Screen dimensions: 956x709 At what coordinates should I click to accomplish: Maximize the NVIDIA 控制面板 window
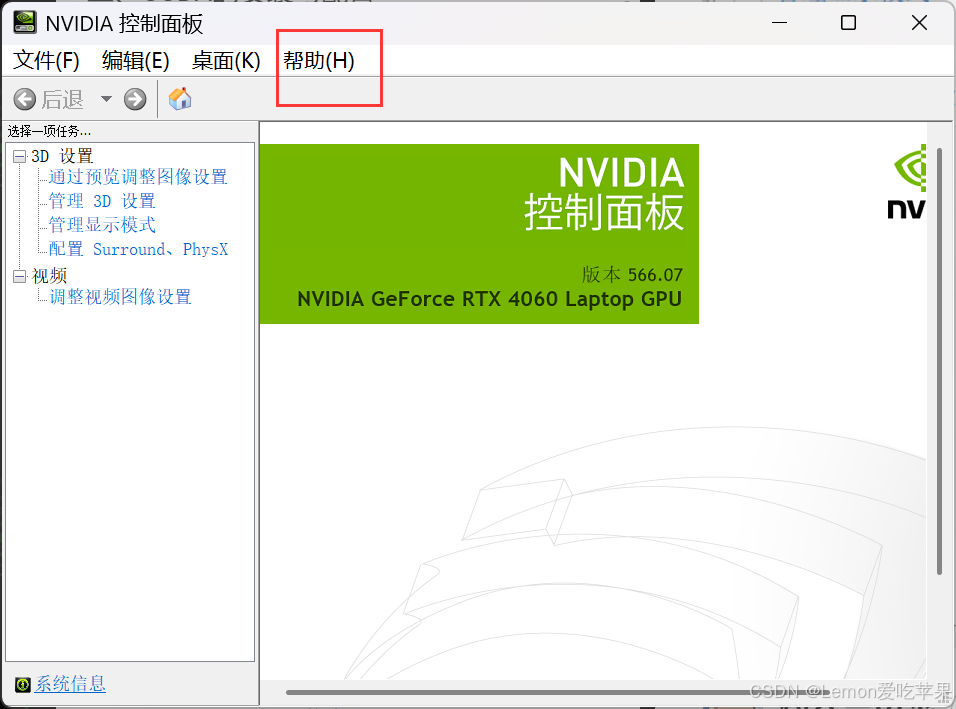pos(848,23)
